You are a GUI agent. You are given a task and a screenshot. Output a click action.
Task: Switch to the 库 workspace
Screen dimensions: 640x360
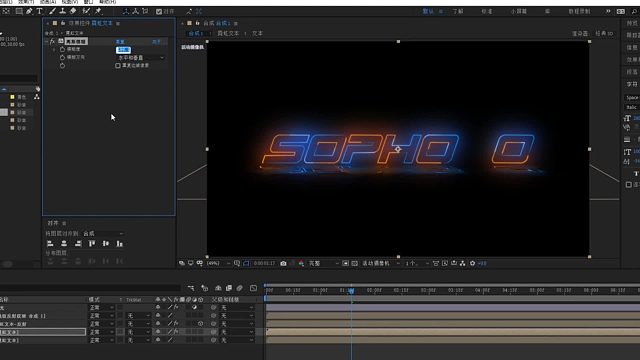click(x=547, y=11)
